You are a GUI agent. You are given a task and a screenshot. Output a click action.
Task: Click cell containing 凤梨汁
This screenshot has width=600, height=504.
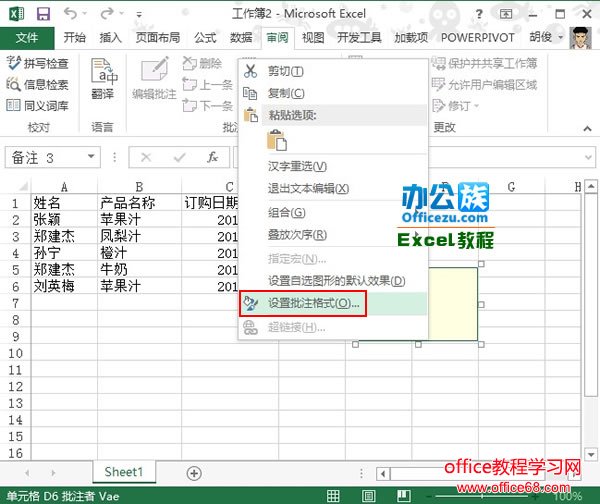pyautogui.click(x=139, y=236)
